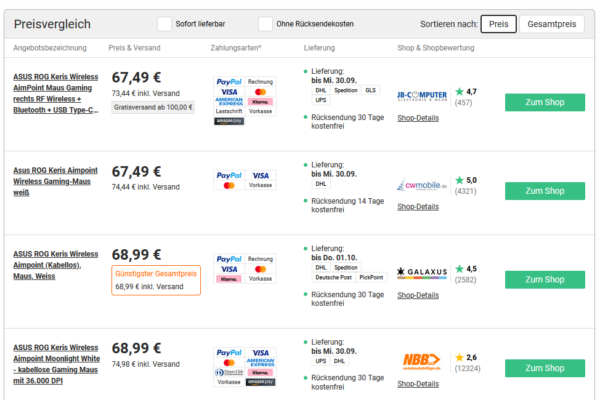
Task: Click GLS delivery tag in JB-Computer row
Action: [x=370, y=90]
